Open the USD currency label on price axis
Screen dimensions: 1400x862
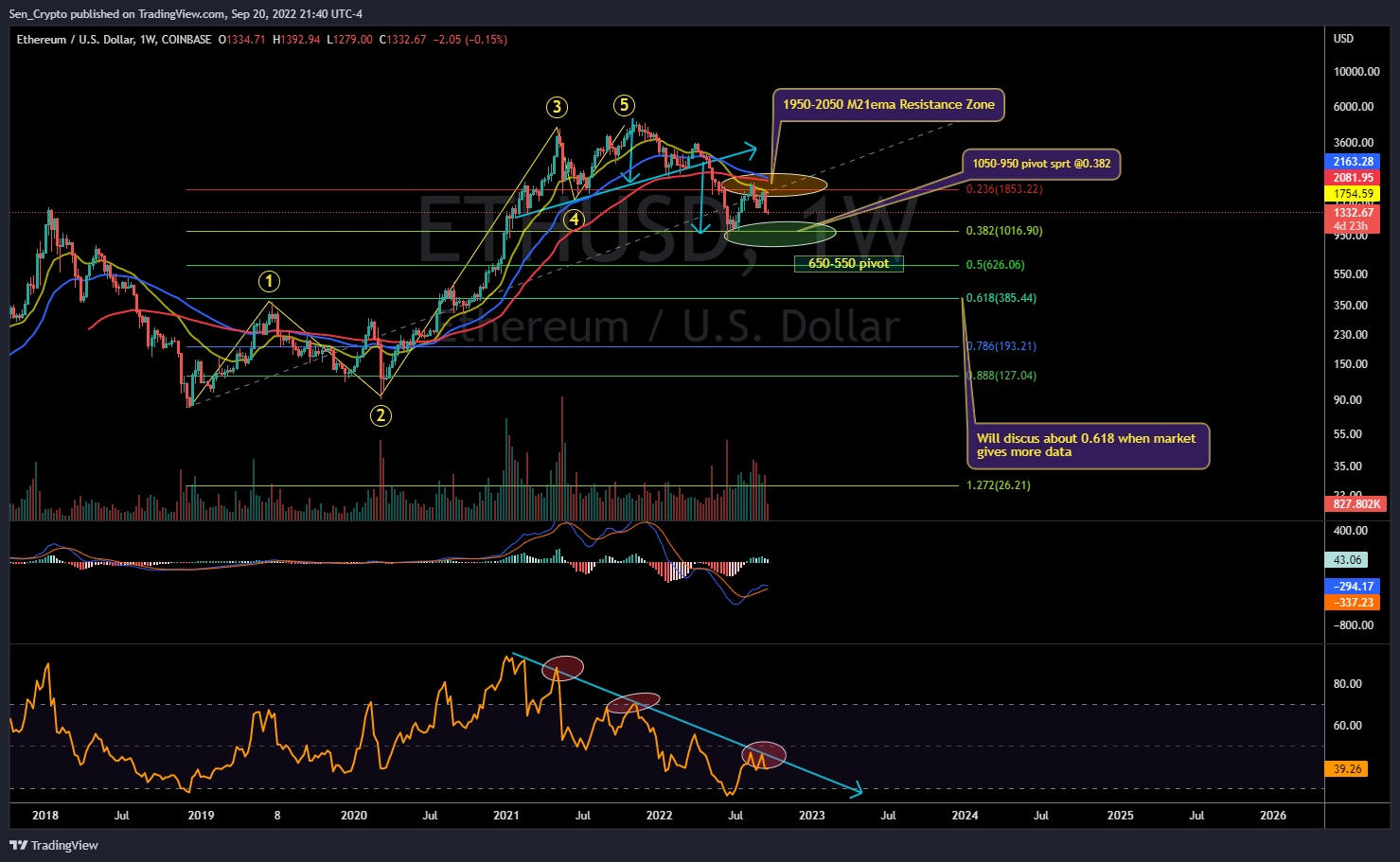pyautogui.click(x=1343, y=39)
